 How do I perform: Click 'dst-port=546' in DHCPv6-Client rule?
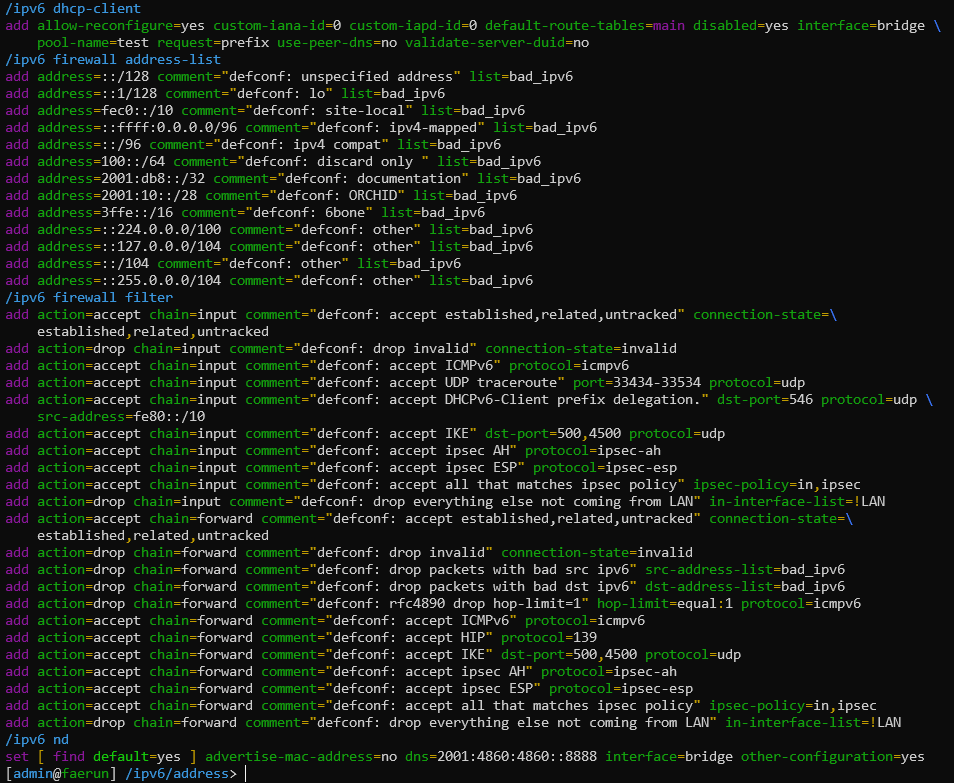point(765,400)
